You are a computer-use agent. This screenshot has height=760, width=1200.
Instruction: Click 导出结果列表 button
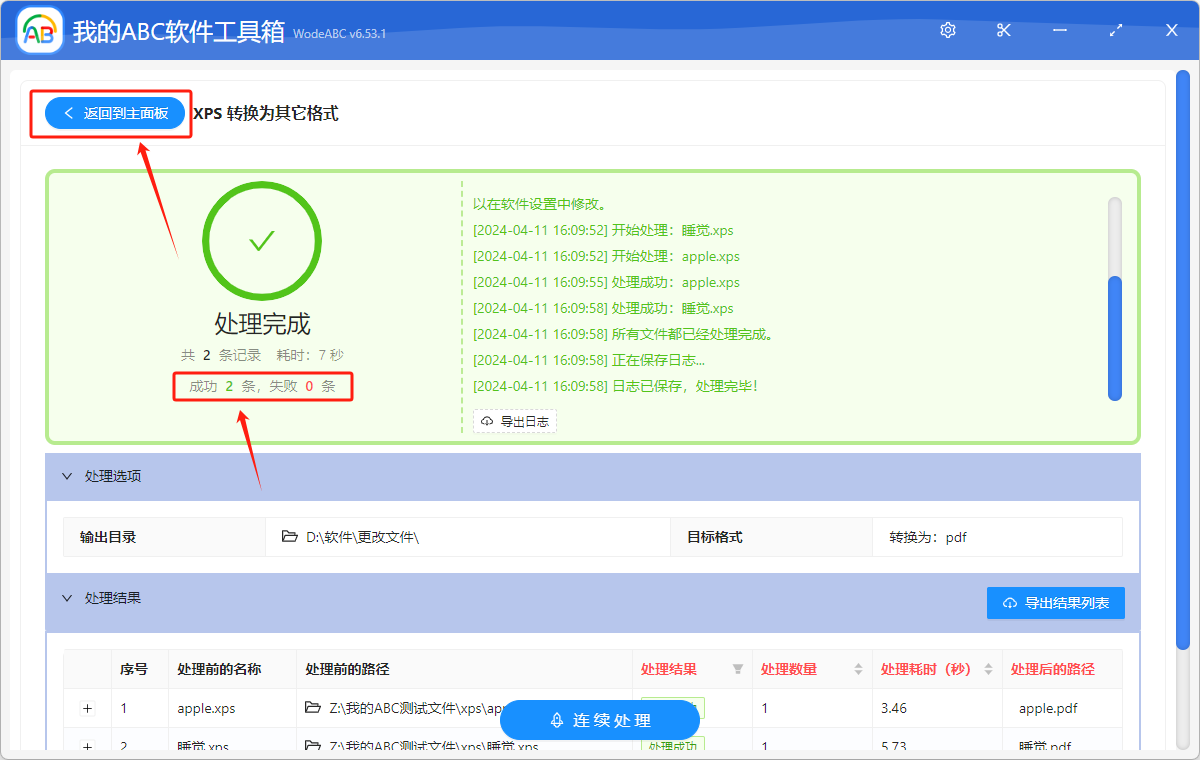tap(1055, 603)
